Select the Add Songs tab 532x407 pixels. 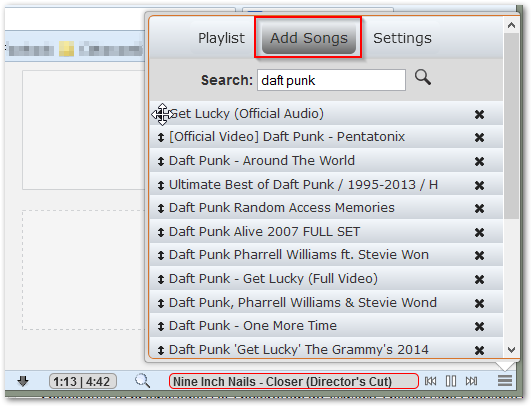309,38
